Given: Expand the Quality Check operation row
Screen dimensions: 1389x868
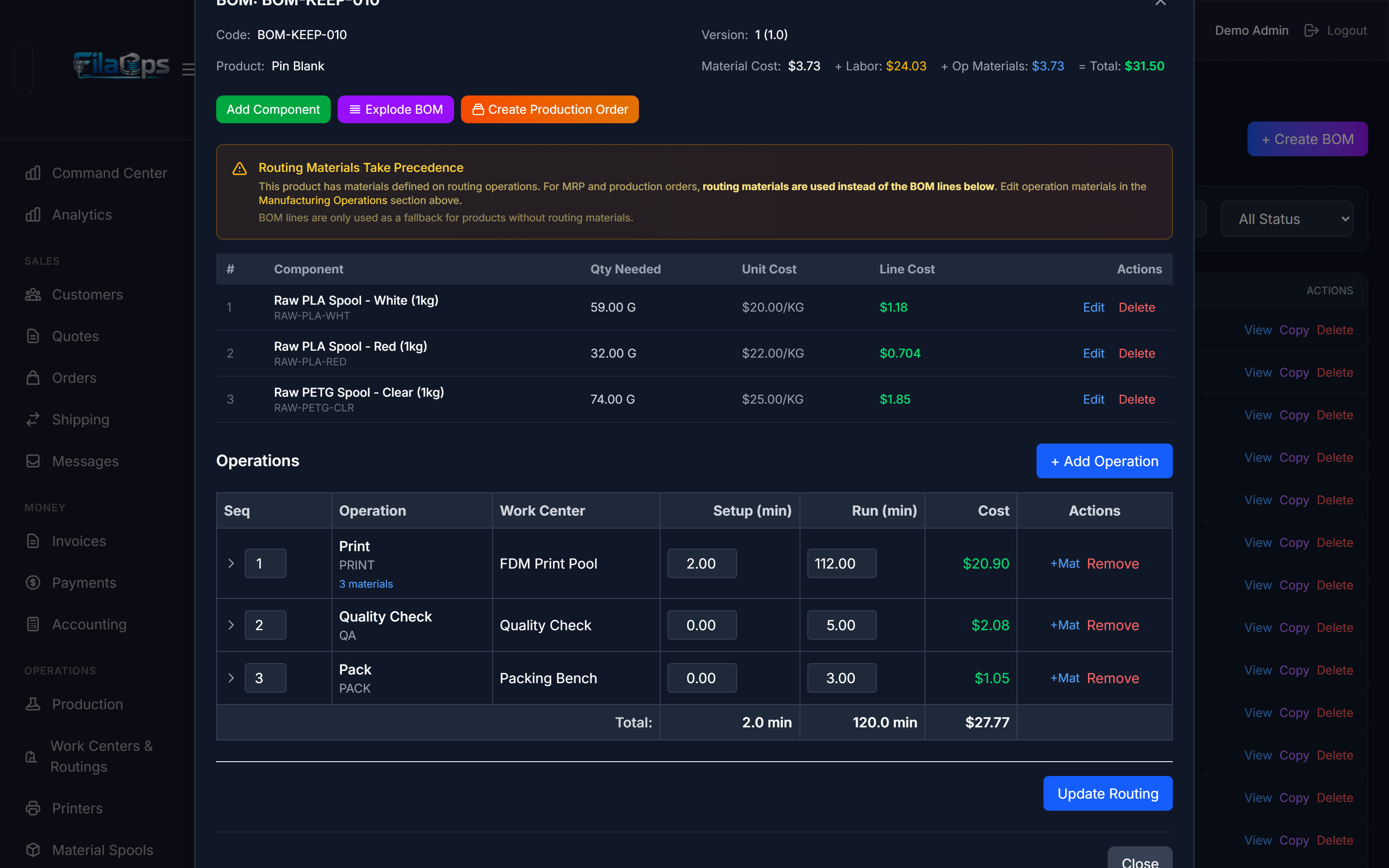Looking at the screenshot, I should (231, 625).
